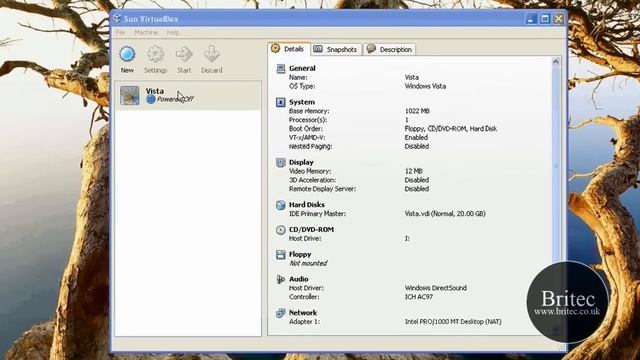640x360 pixels.
Task: Open the Hard Disks section link
Action: pos(307,205)
